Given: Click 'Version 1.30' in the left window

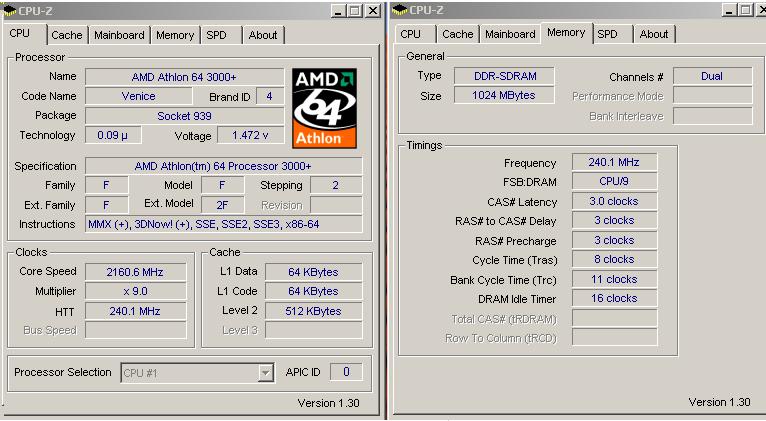Looking at the screenshot, I should pyautogui.click(x=328, y=403).
